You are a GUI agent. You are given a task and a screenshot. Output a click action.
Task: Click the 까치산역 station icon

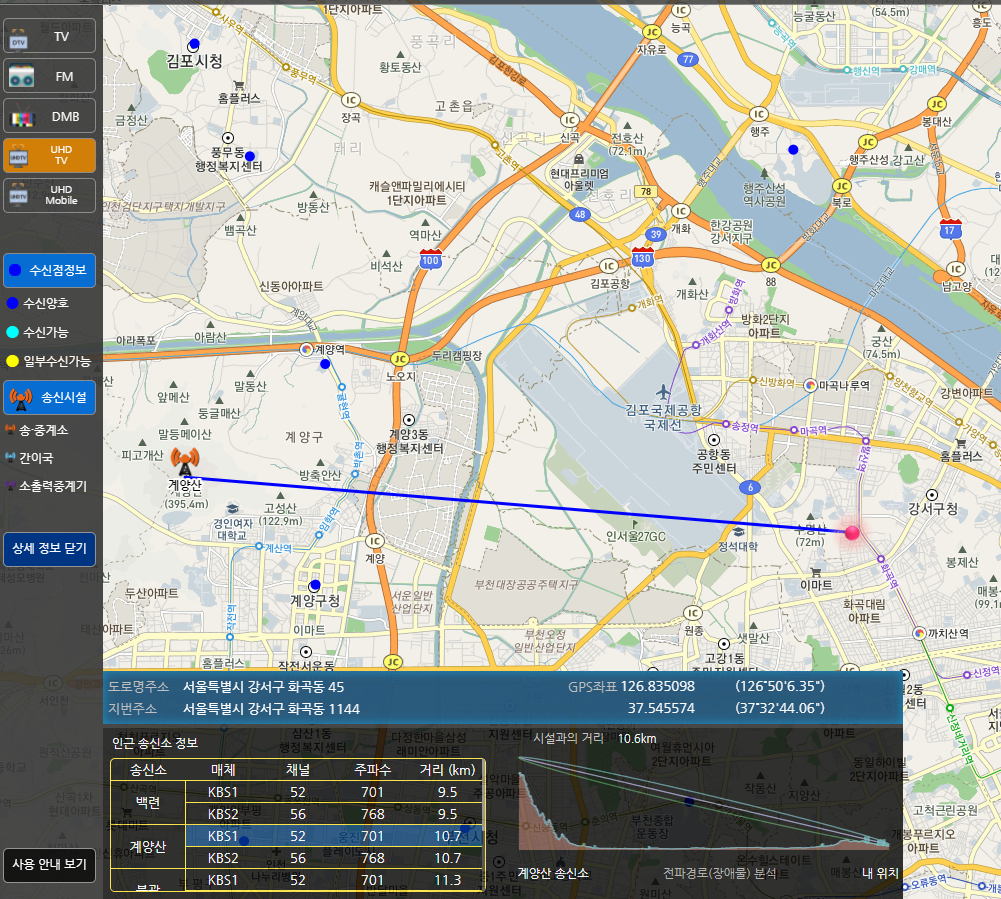919,633
